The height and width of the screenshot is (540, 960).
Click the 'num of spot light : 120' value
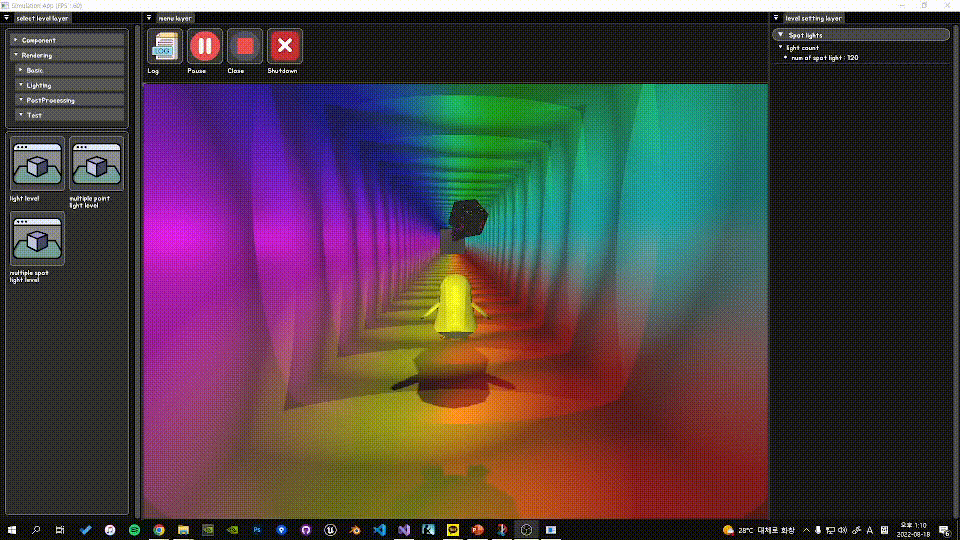824,58
